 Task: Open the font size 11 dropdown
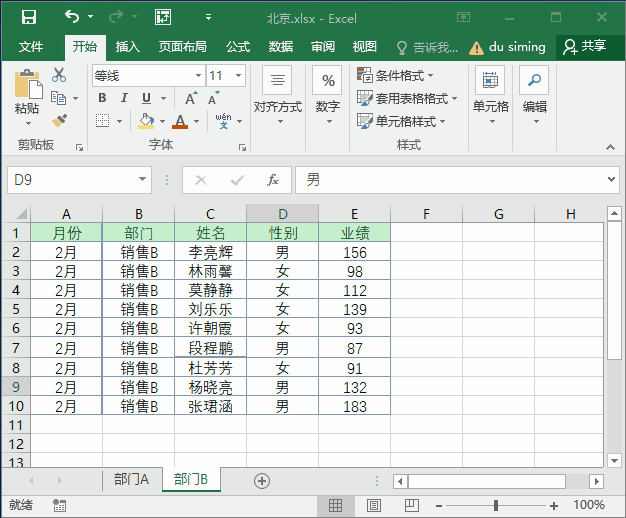238,75
